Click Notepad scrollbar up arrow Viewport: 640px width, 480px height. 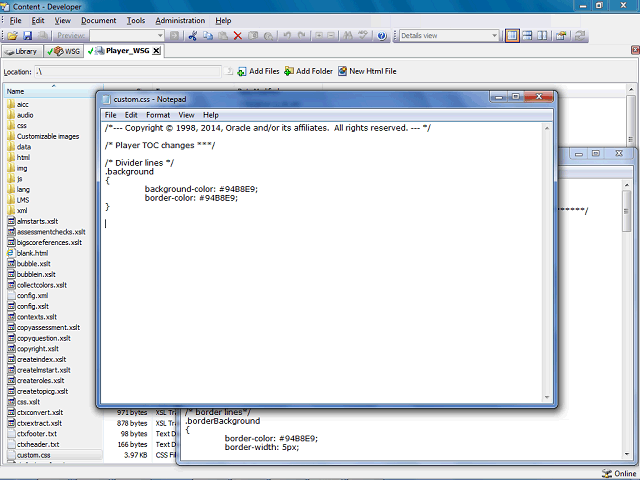tap(547, 128)
